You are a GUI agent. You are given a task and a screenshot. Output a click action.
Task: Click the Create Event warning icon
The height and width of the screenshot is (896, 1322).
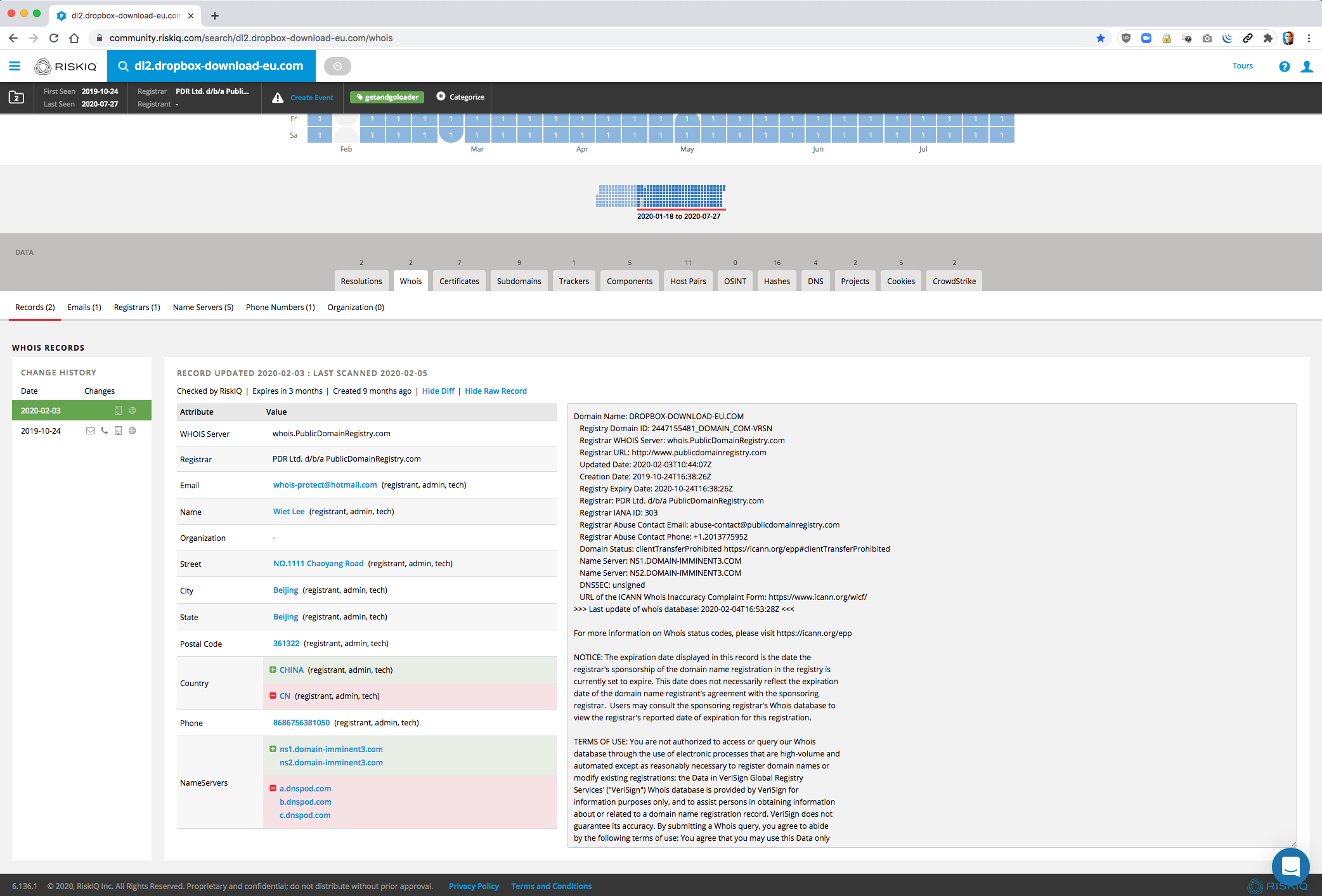point(278,98)
